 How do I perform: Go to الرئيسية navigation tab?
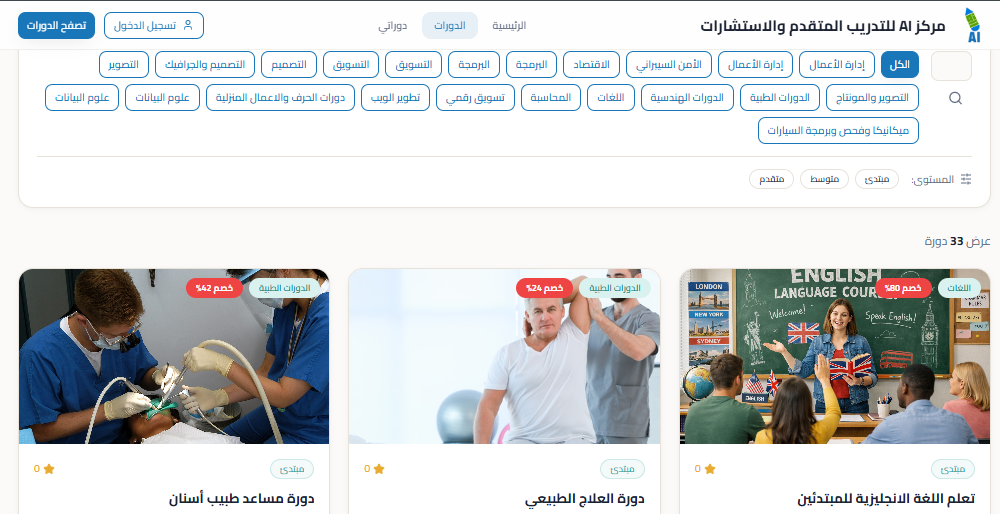coord(509,26)
